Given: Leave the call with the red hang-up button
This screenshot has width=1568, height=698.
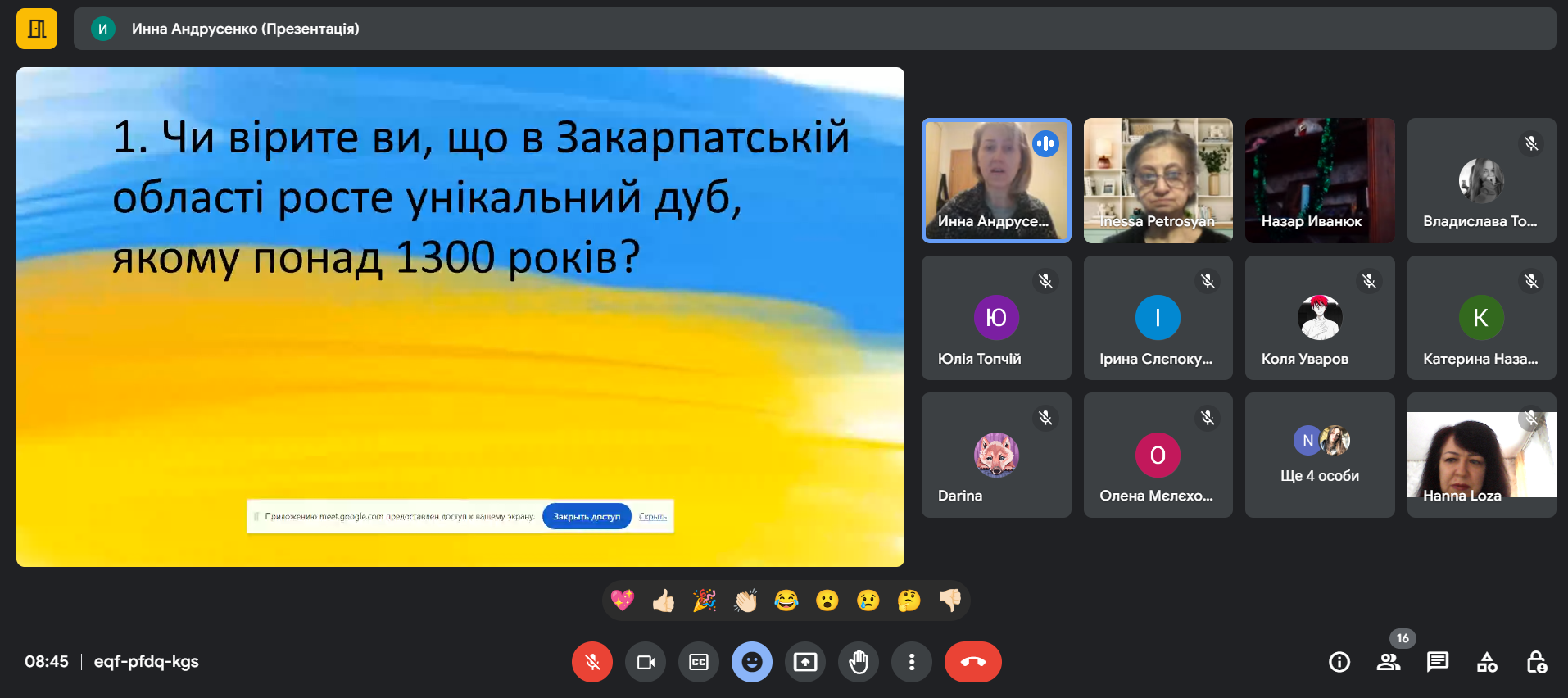Looking at the screenshot, I should 973,662.
